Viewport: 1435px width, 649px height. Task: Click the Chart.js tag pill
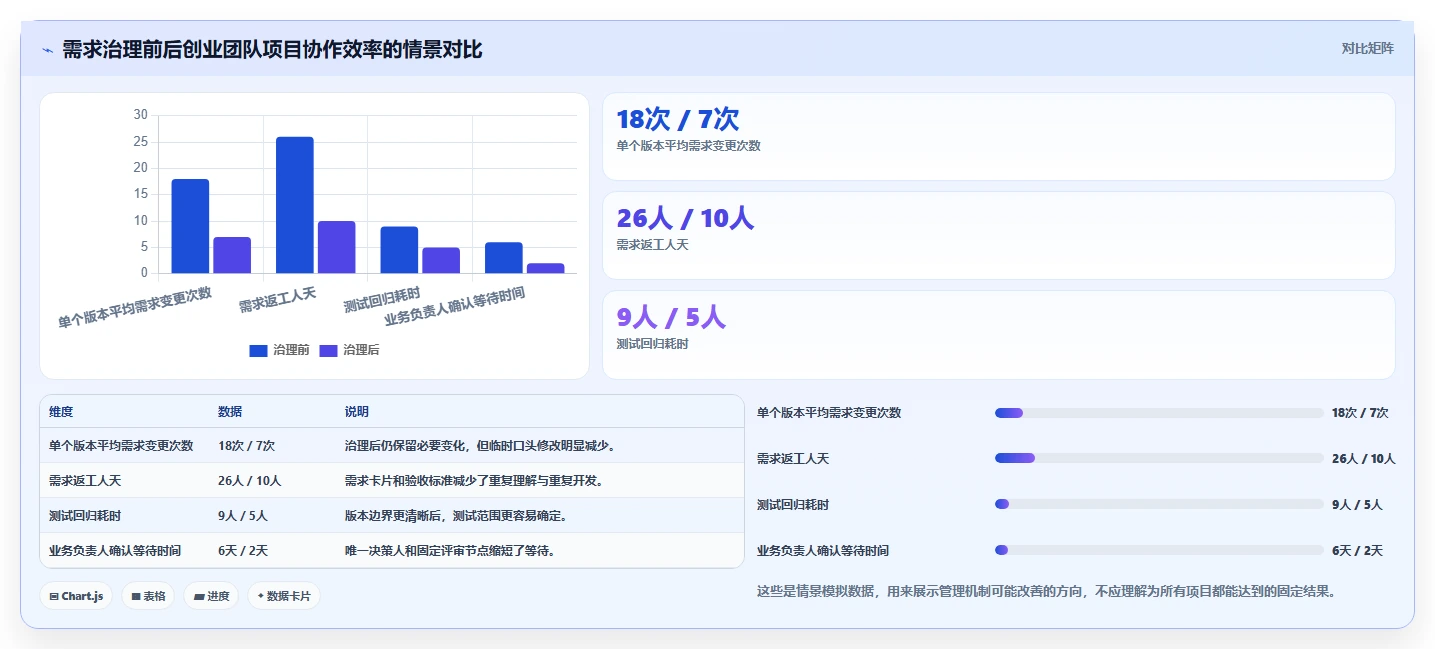pyautogui.click(x=76, y=596)
